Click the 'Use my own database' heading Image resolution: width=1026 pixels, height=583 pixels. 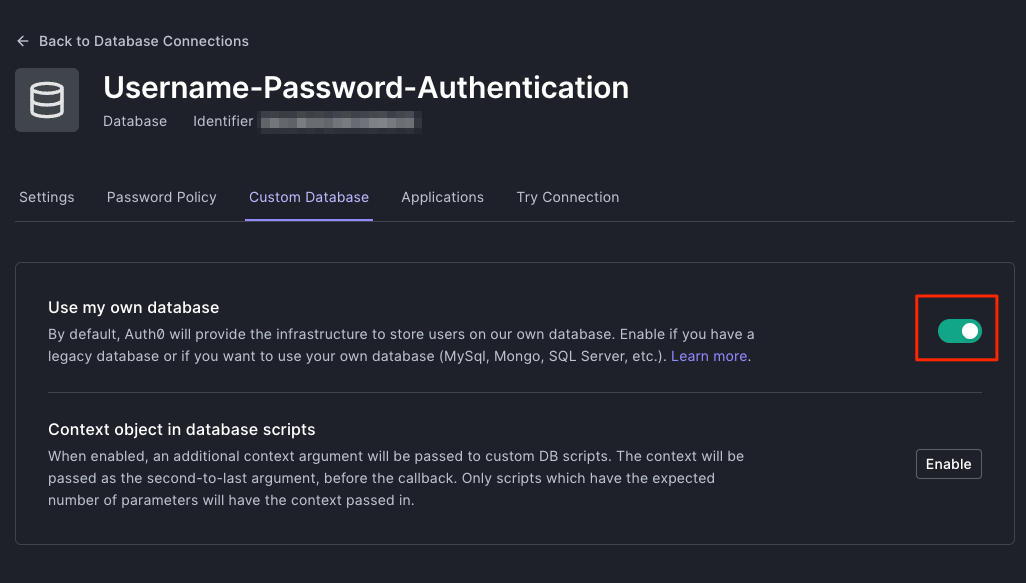[x=133, y=308]
